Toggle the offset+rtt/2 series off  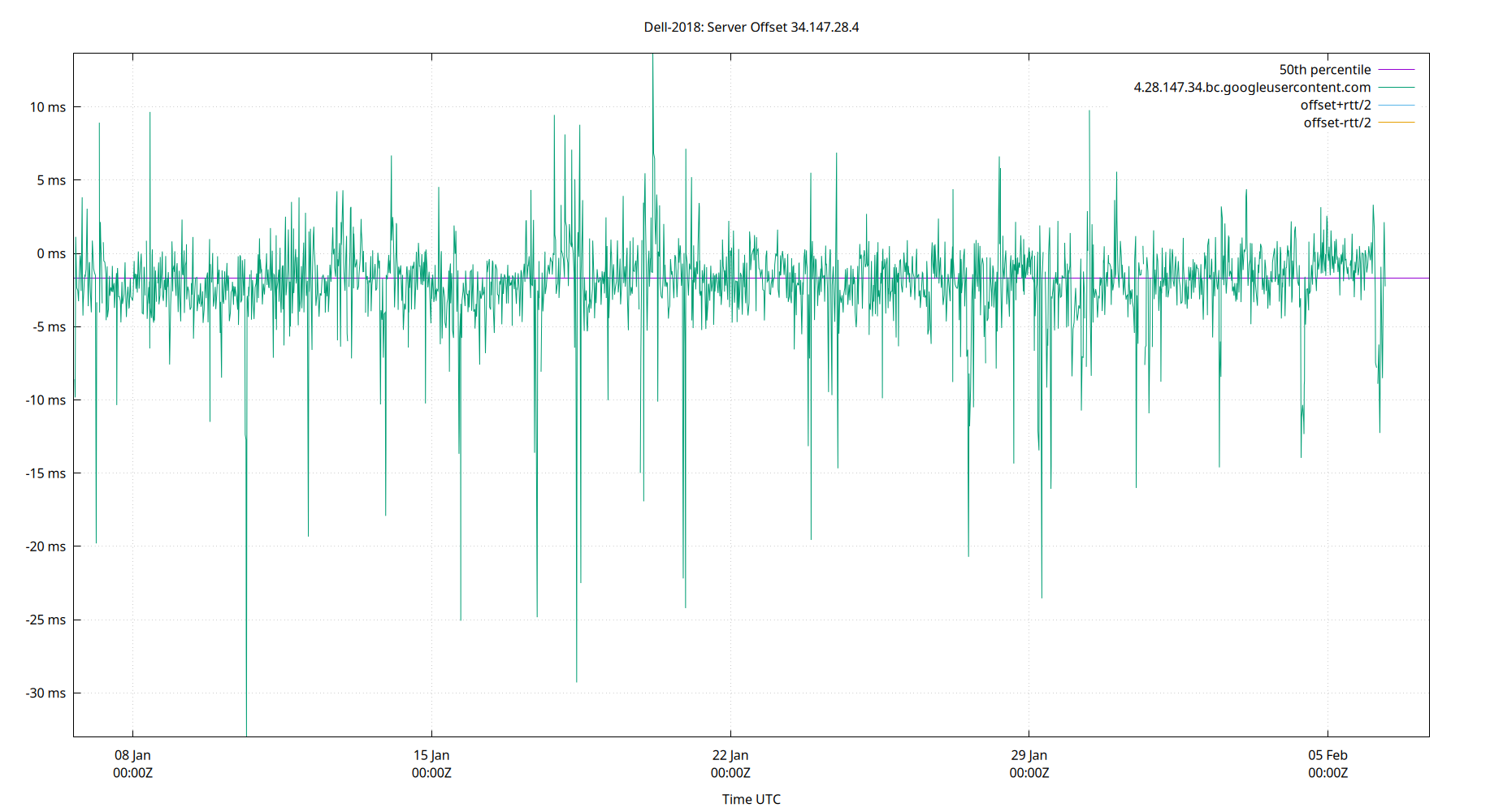pyautogui.click(x=1335, y=104)
